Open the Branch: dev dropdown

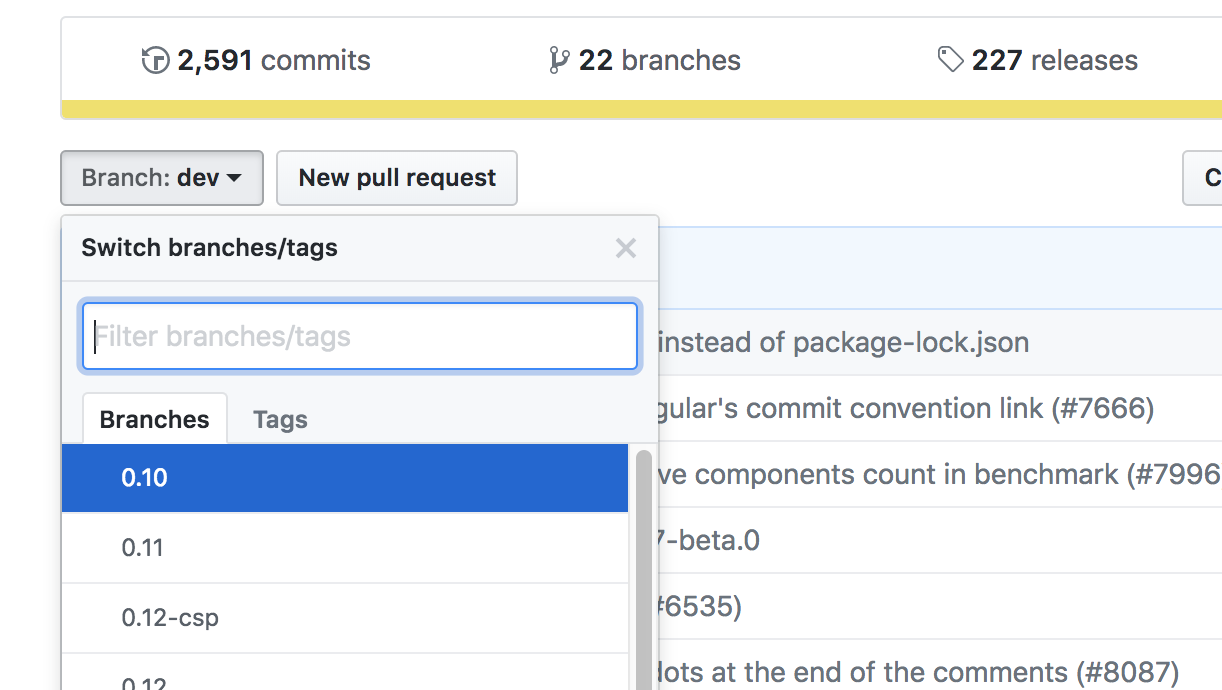pyautogui.click(x=162, y=178)
